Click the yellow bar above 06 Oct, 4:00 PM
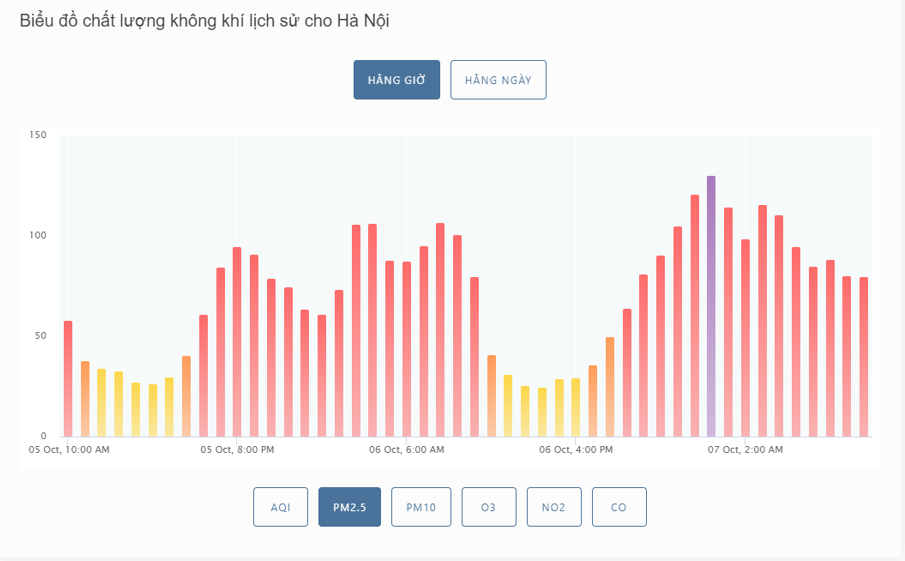Screen dimensions: 905x561 (575, 407)
